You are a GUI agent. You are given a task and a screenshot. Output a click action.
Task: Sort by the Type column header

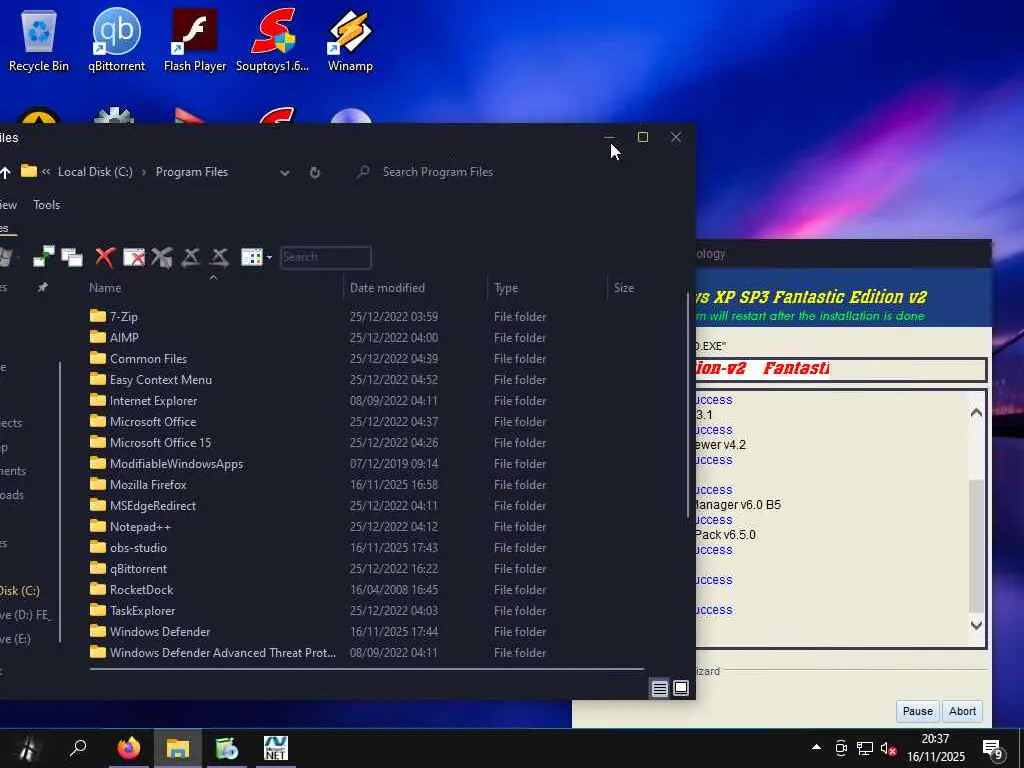click(506, 287)
